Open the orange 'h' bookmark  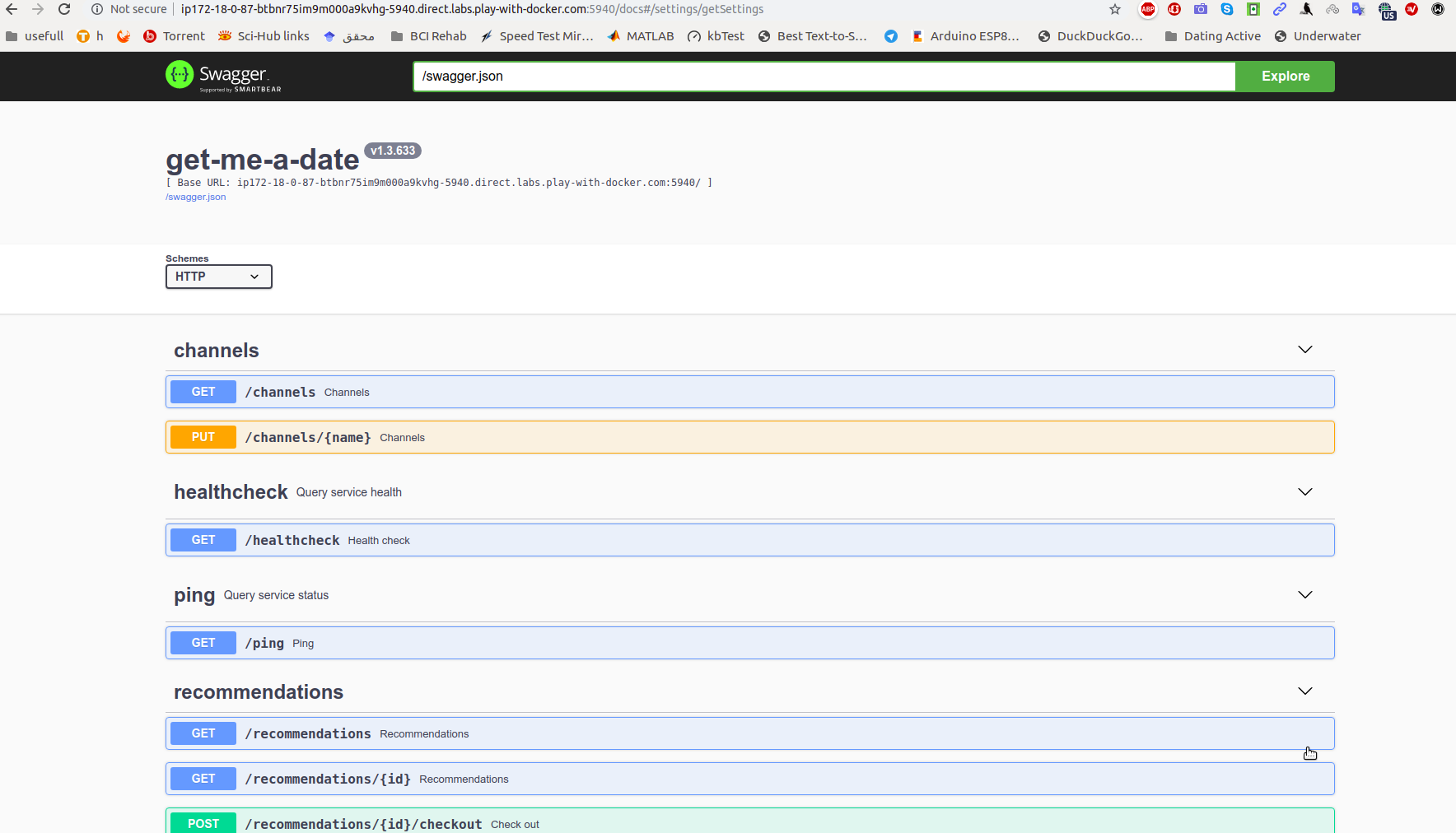pos(90,36)
